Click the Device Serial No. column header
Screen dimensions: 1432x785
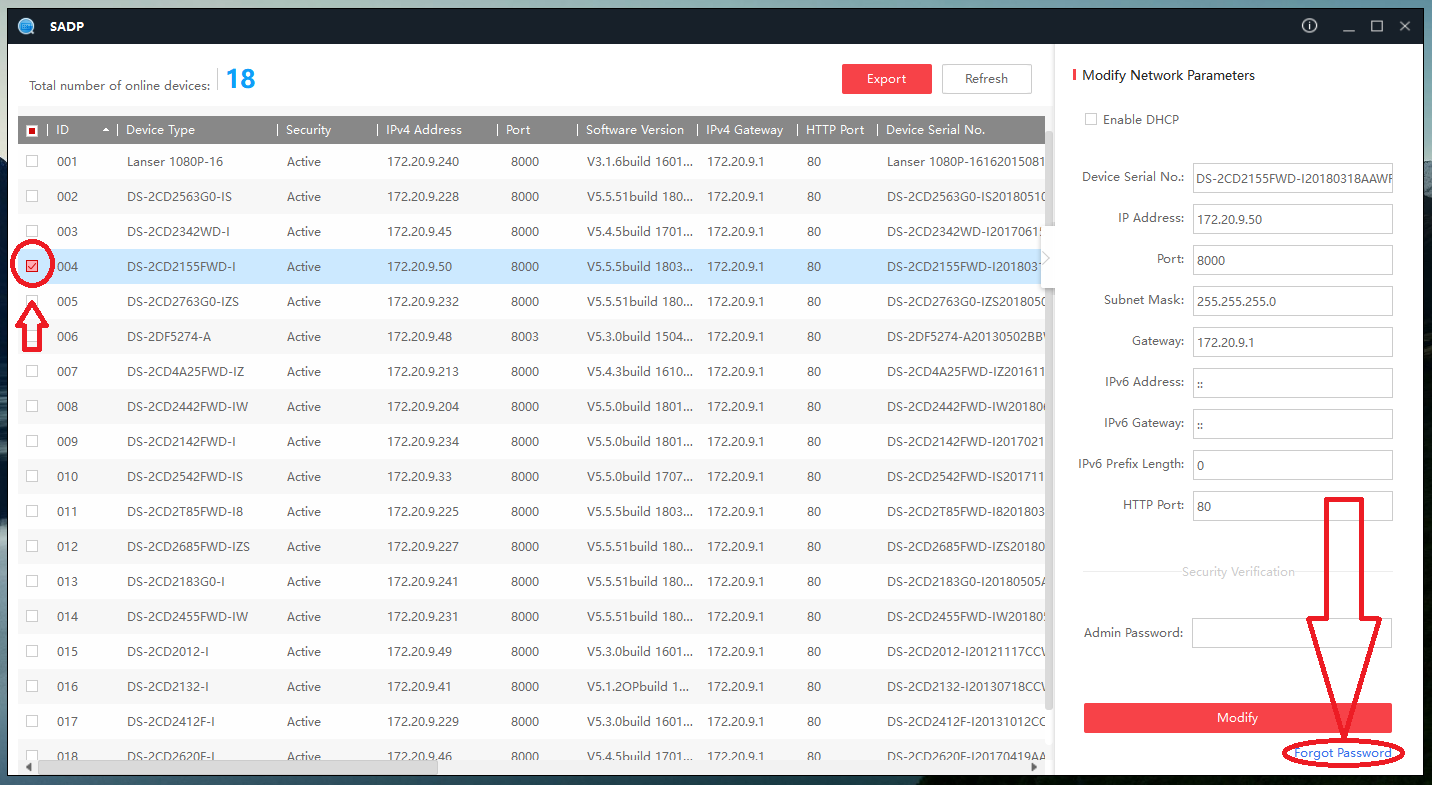click(x=935, y=130)
